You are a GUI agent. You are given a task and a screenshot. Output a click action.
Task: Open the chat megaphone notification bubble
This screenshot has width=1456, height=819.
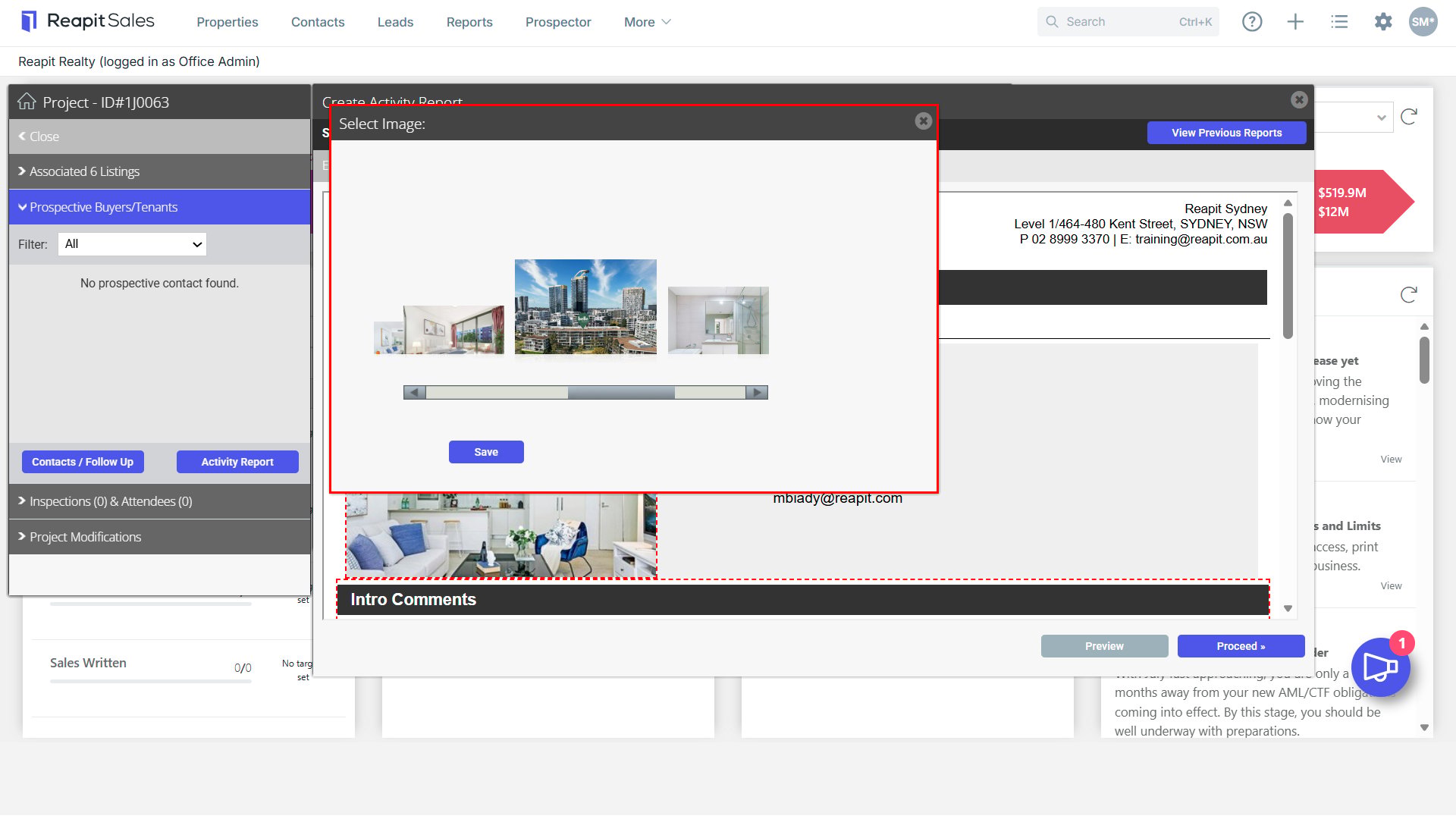pyautogui.click(x=1380, y=667)
